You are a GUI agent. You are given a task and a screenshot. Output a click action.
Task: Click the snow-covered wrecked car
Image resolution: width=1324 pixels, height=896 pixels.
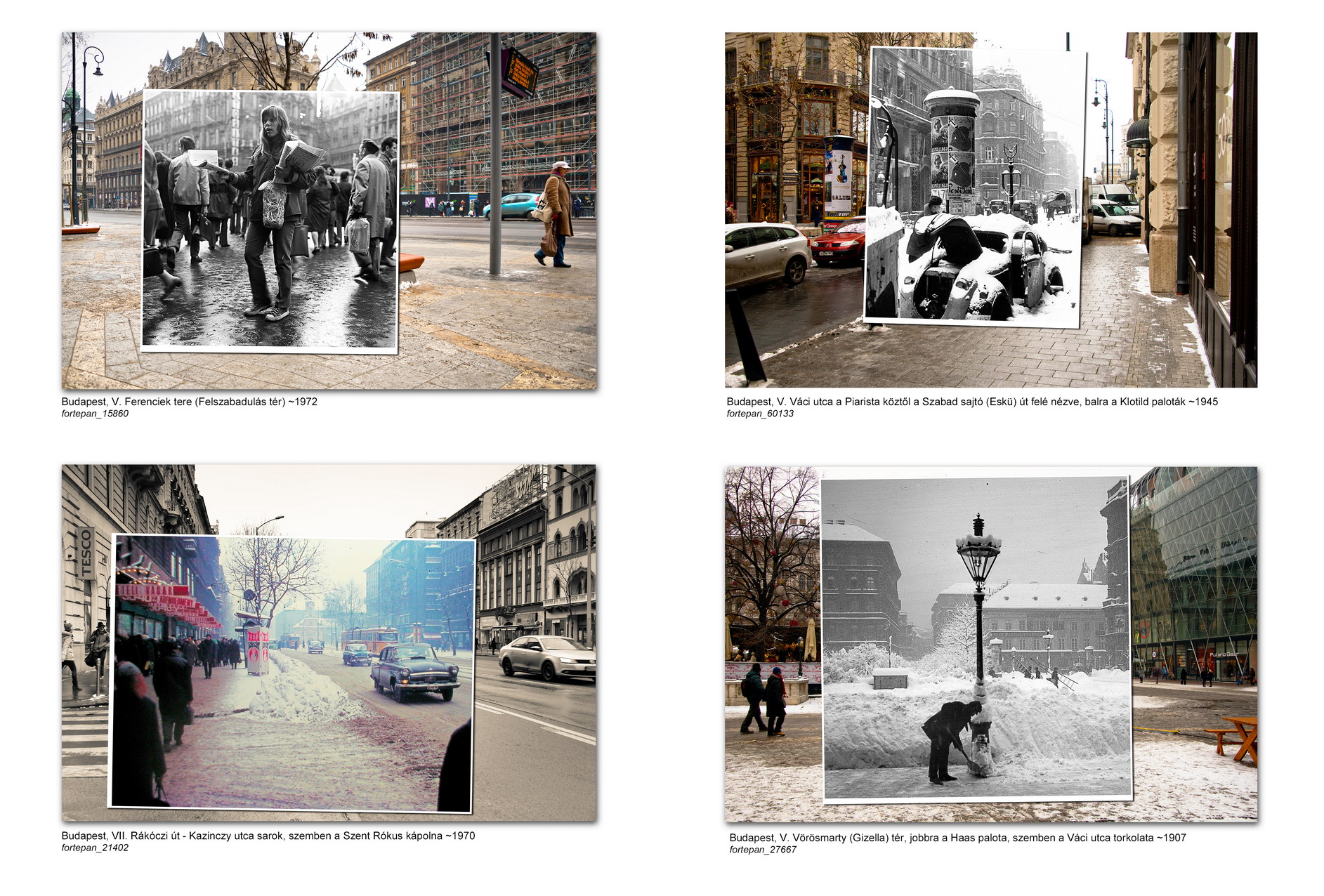983,265
